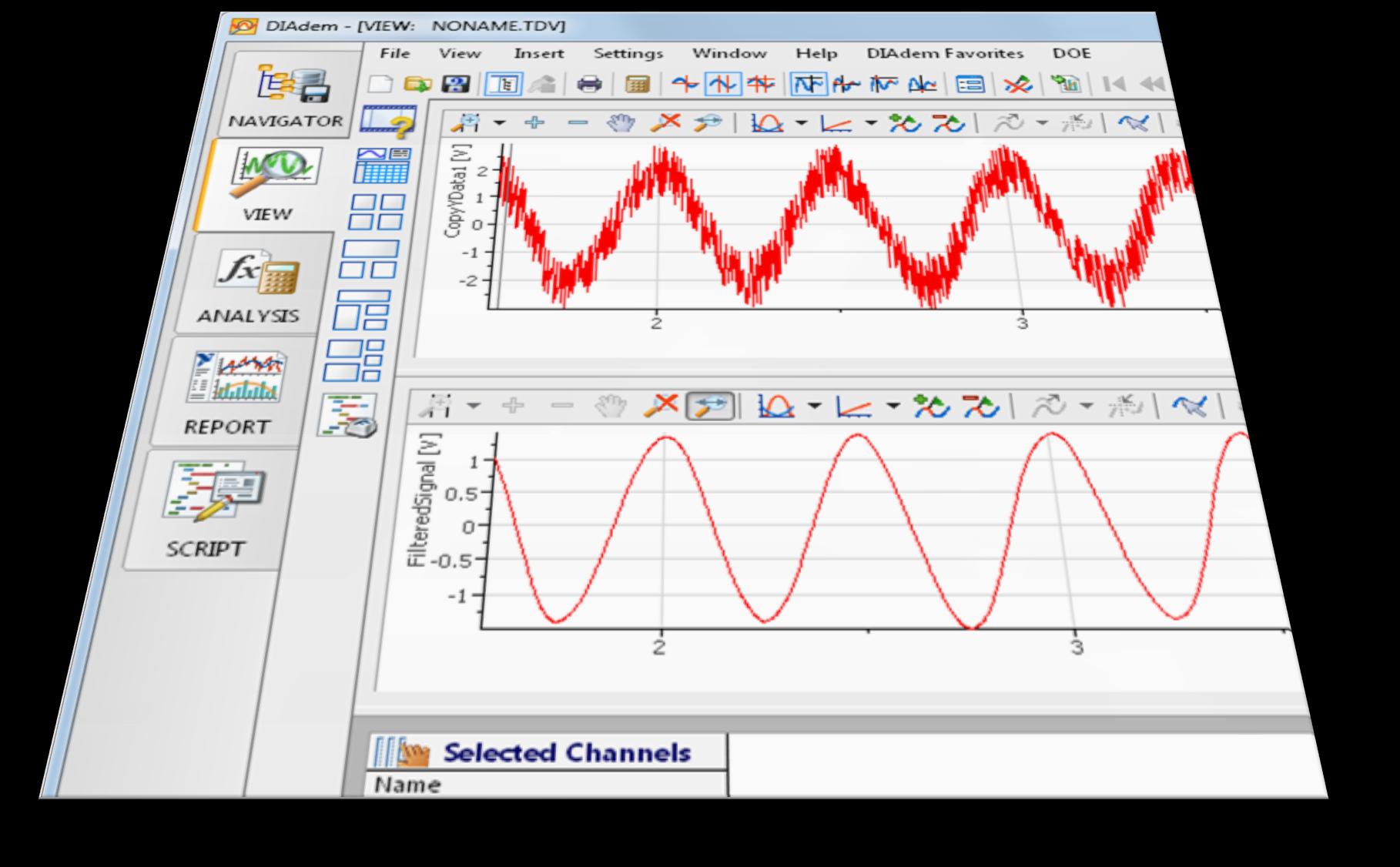Open the Help menu

[816, 53]
